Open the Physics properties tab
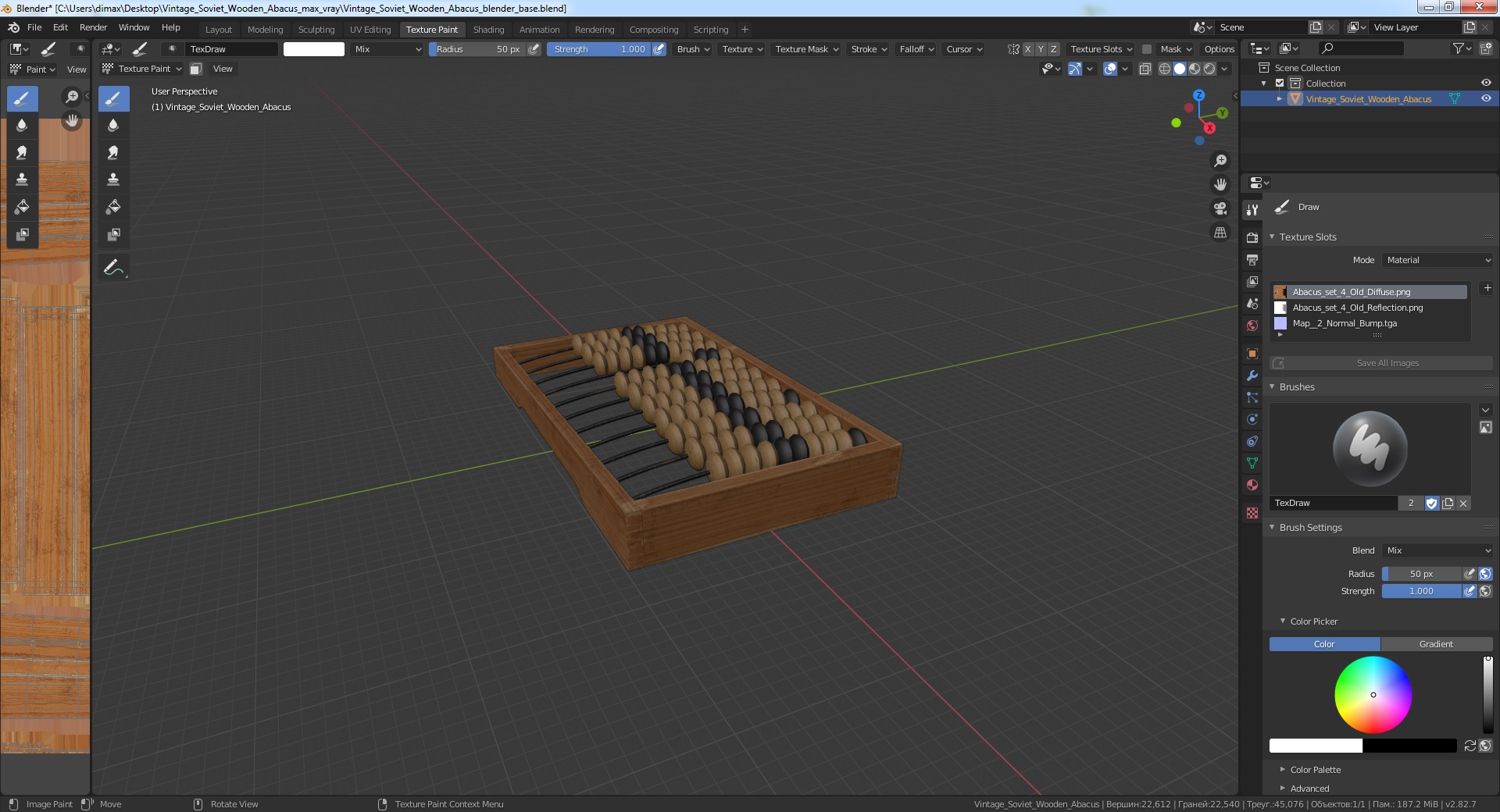This screenshot has height=812, width=1500. coord(1252,419)
